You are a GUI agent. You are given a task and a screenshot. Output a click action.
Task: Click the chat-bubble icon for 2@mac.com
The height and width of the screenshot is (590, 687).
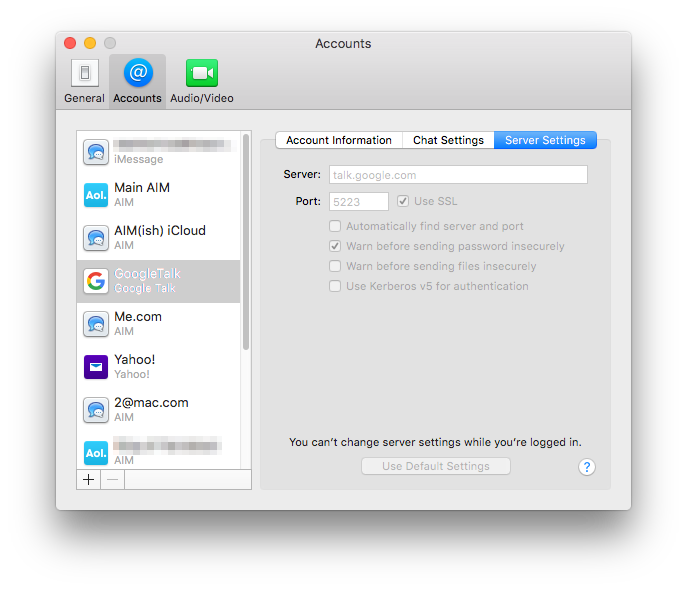96,410
